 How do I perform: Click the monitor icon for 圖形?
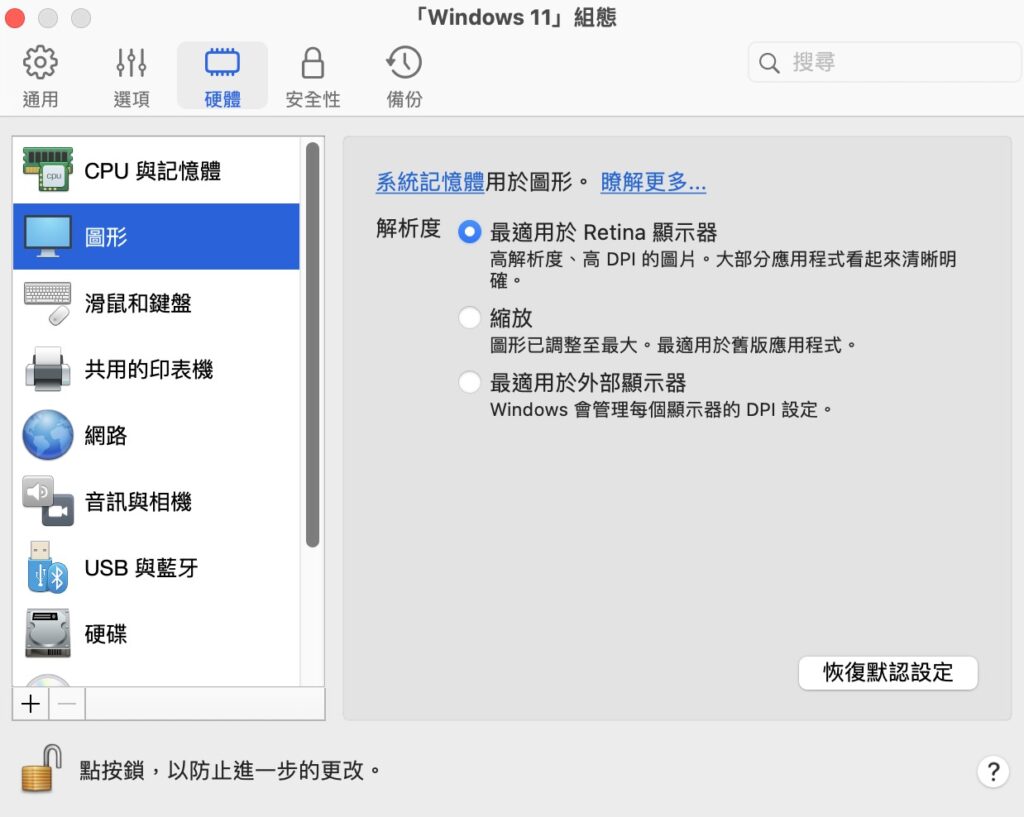tap(48, 236)
